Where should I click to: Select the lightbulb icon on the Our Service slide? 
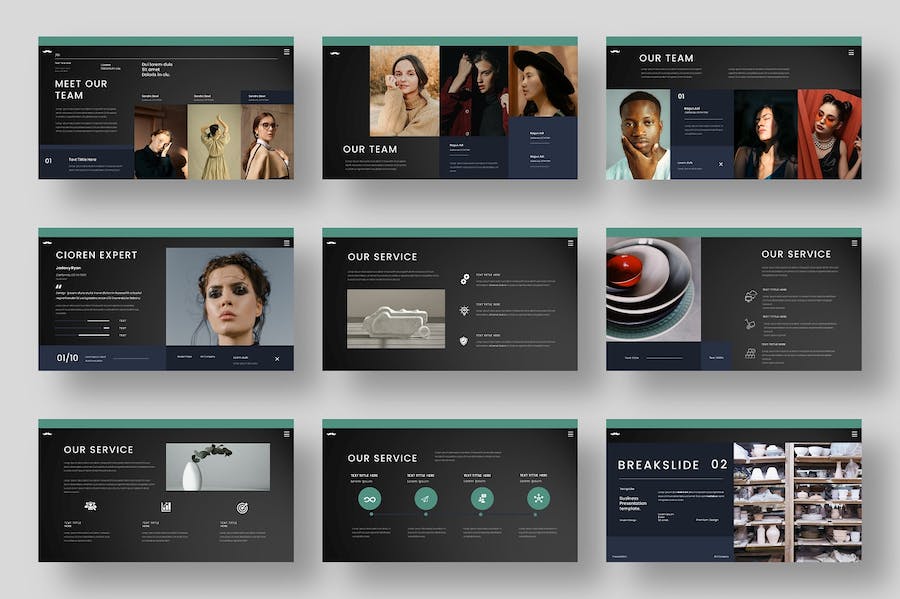tap(464, 310)
